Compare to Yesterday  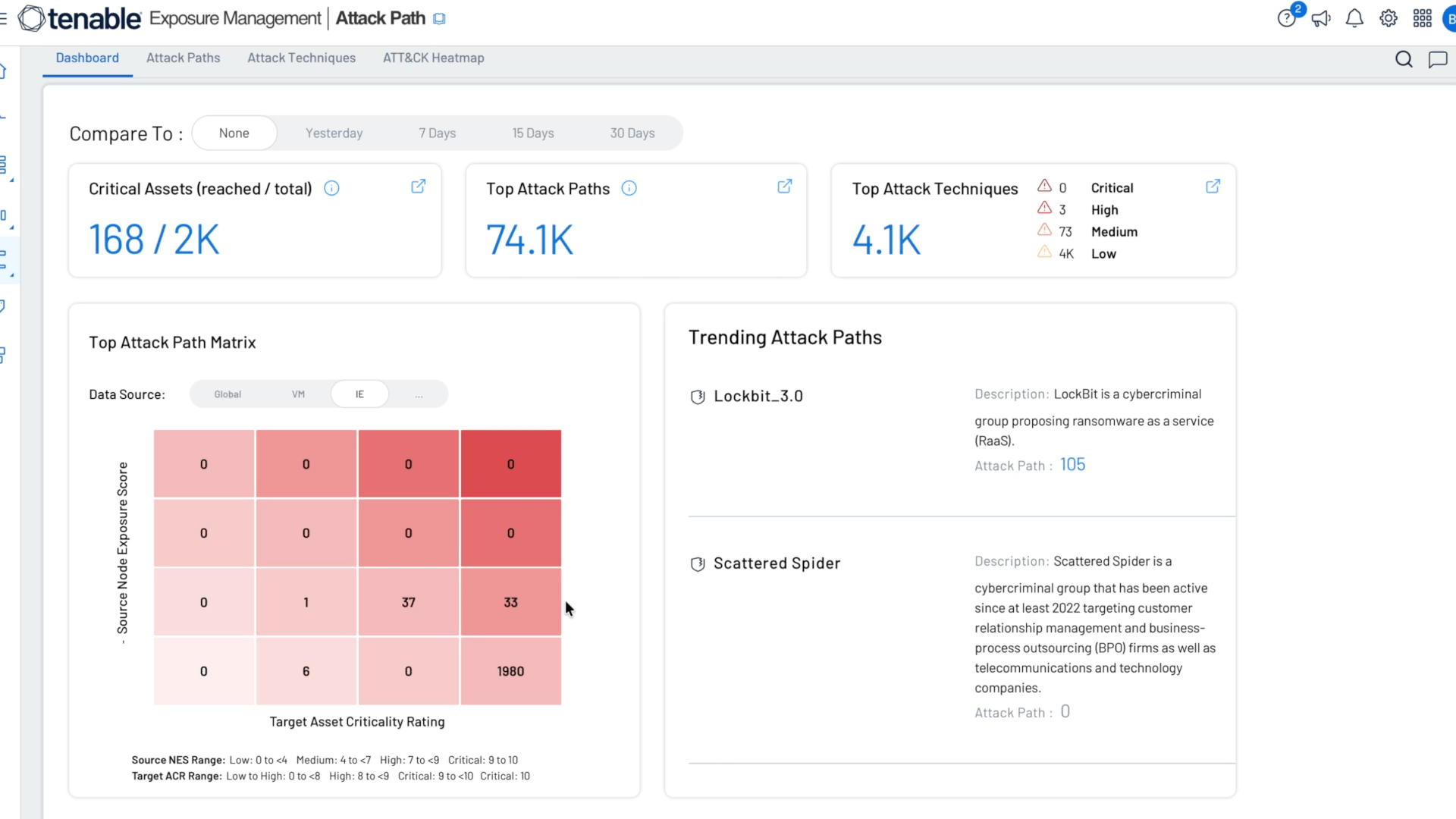(x=334, y=133)
